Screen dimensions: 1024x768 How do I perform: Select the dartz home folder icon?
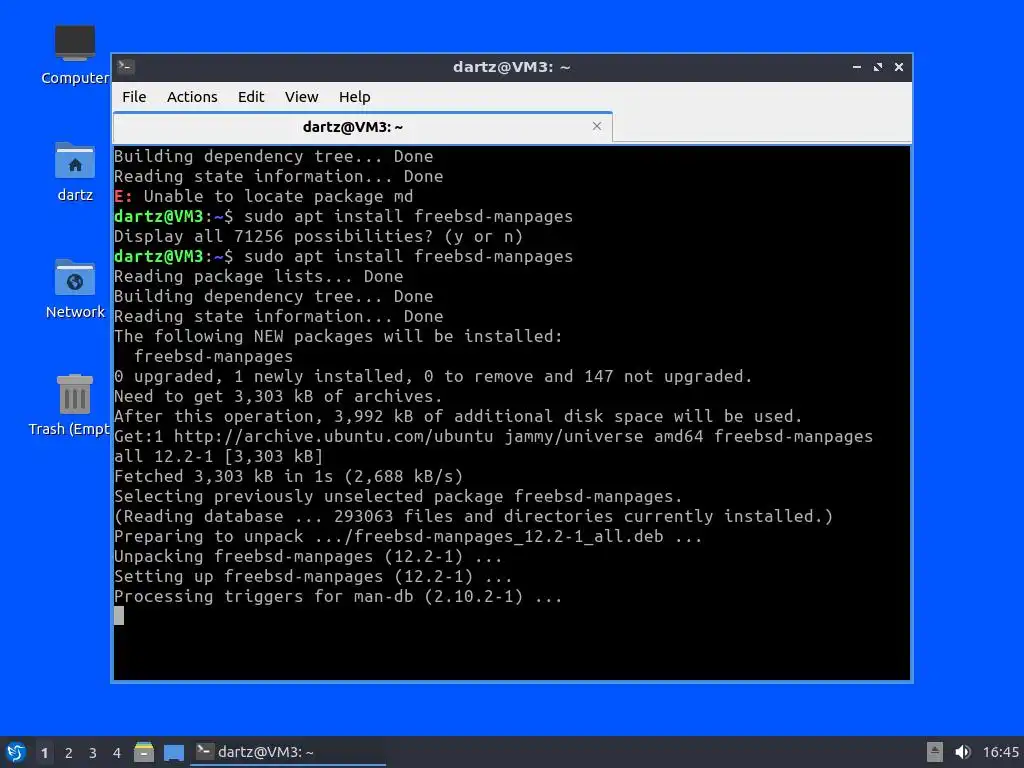pos(75,172)
